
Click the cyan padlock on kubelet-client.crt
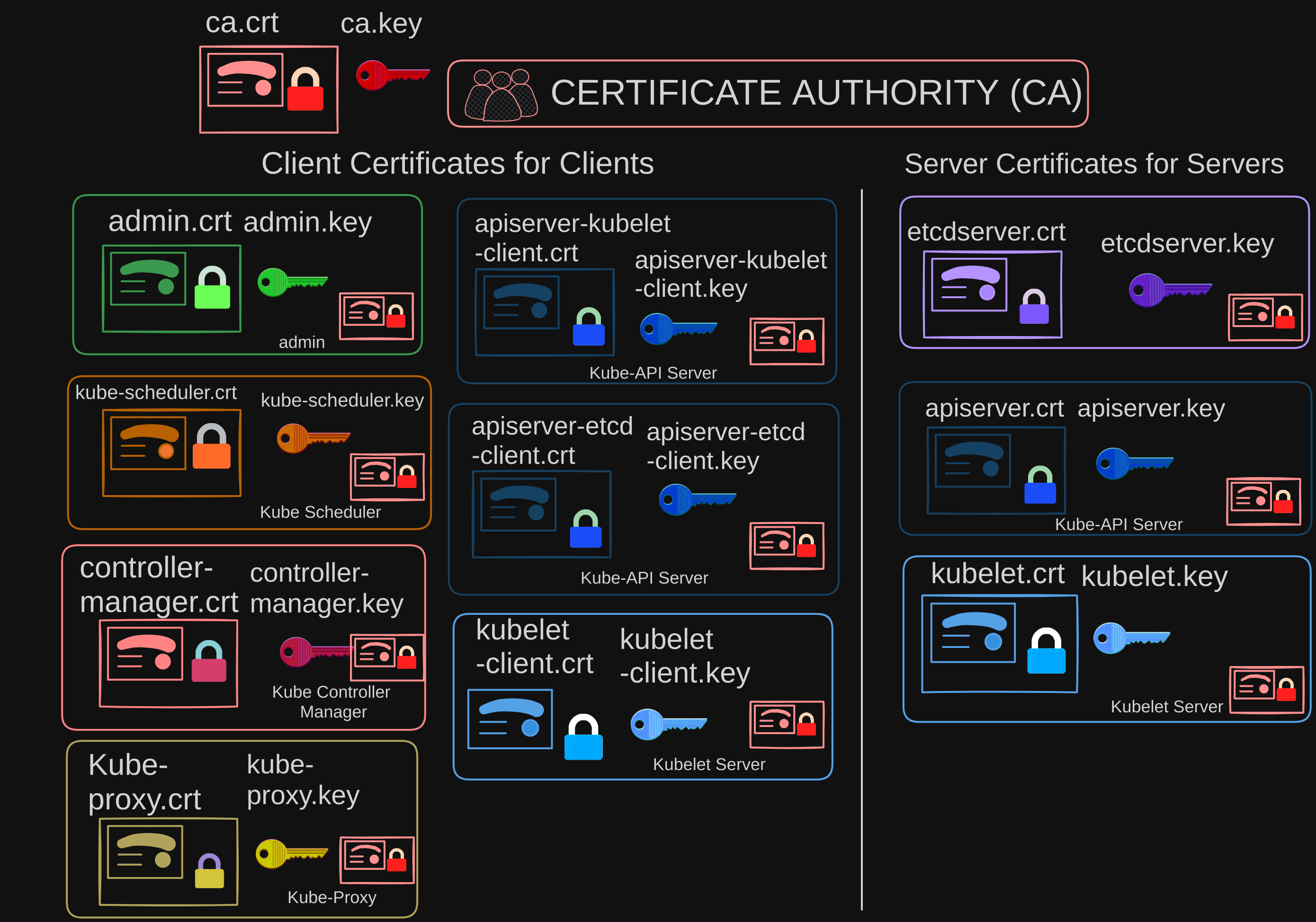pyautogui.click(x=583, y=737)
